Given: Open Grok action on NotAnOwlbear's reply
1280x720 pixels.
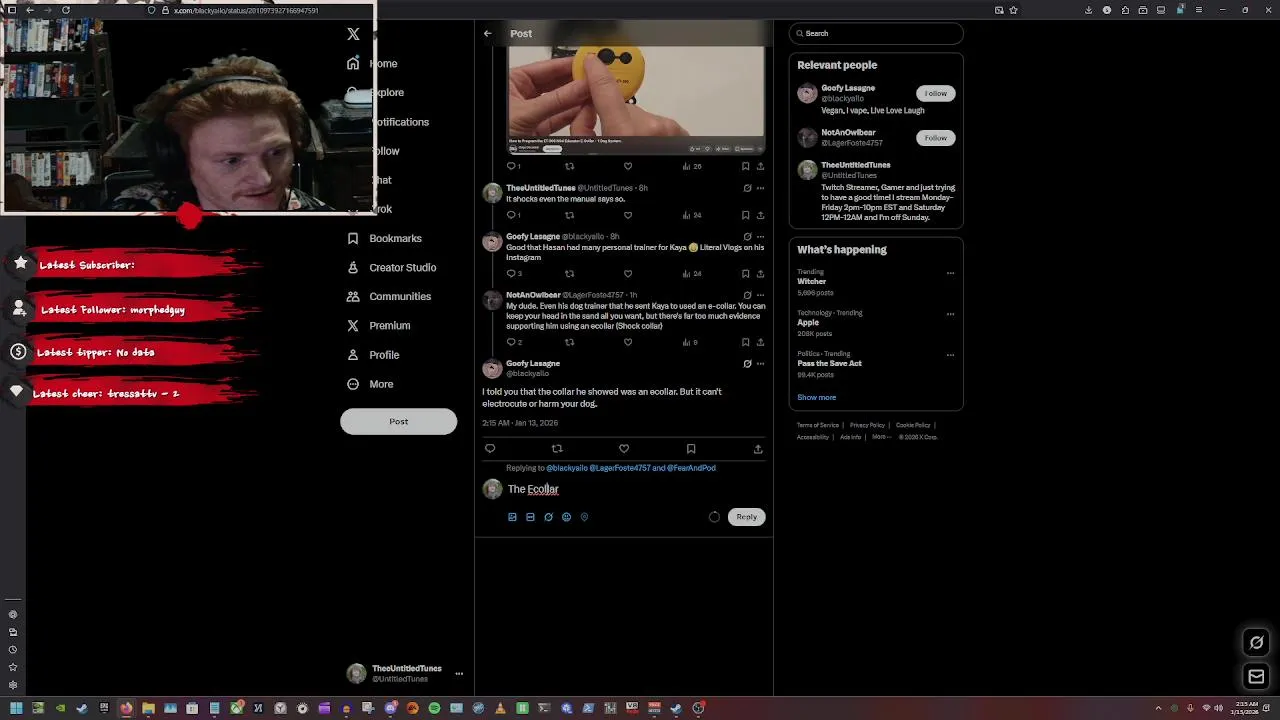Looking at the screenshot, I should pos(747,295).
